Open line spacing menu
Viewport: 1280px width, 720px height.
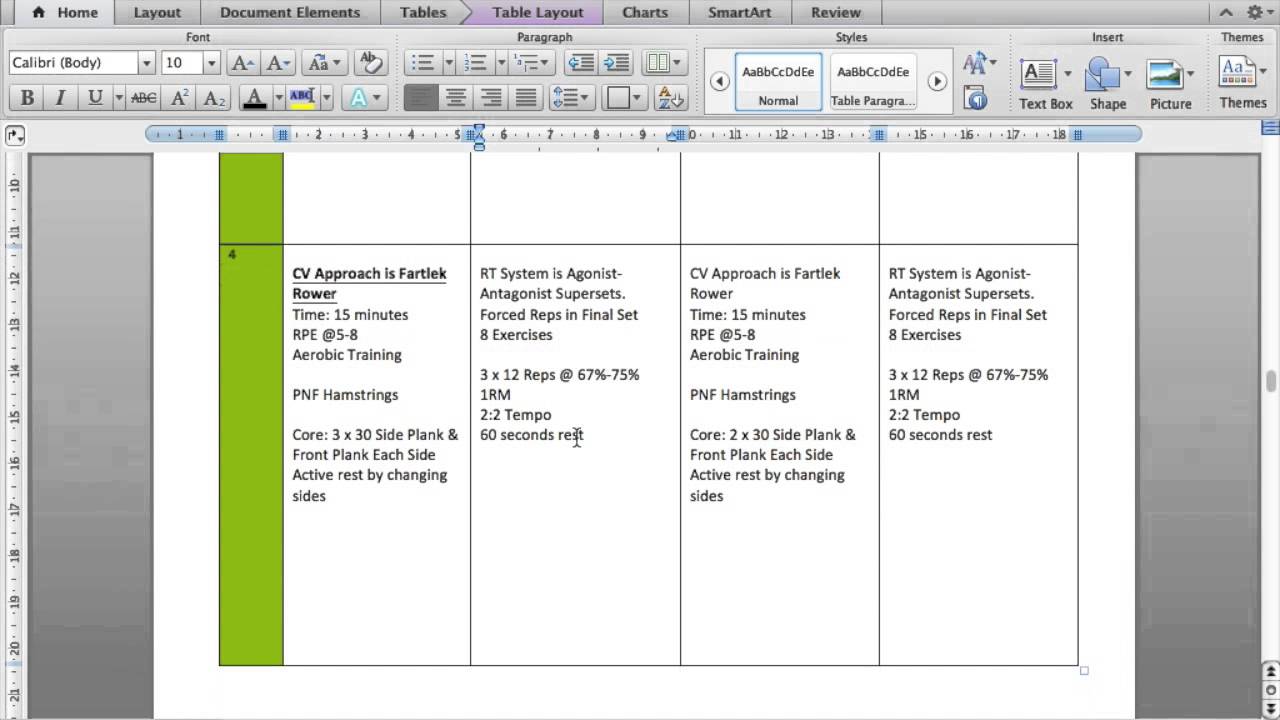click(571, 98)
